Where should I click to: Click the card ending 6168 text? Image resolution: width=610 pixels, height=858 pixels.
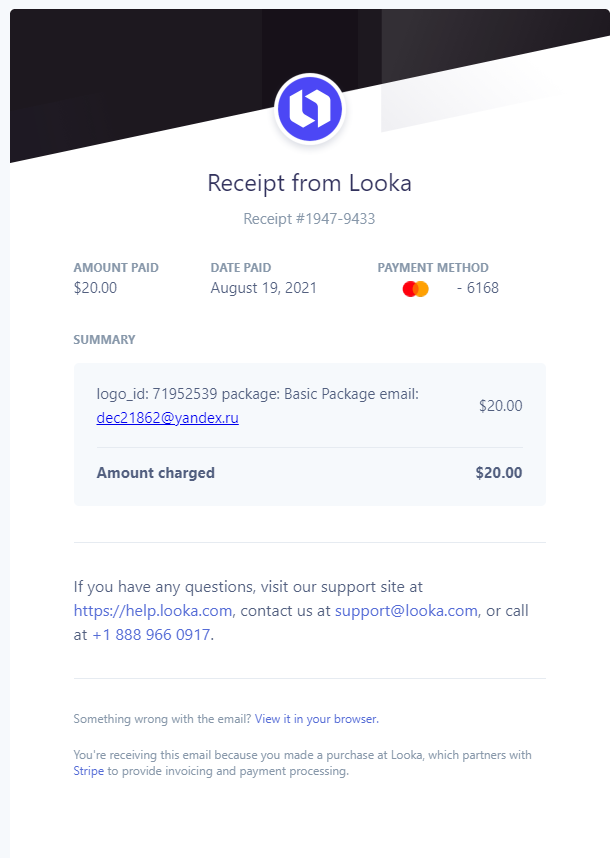(478, 288)
